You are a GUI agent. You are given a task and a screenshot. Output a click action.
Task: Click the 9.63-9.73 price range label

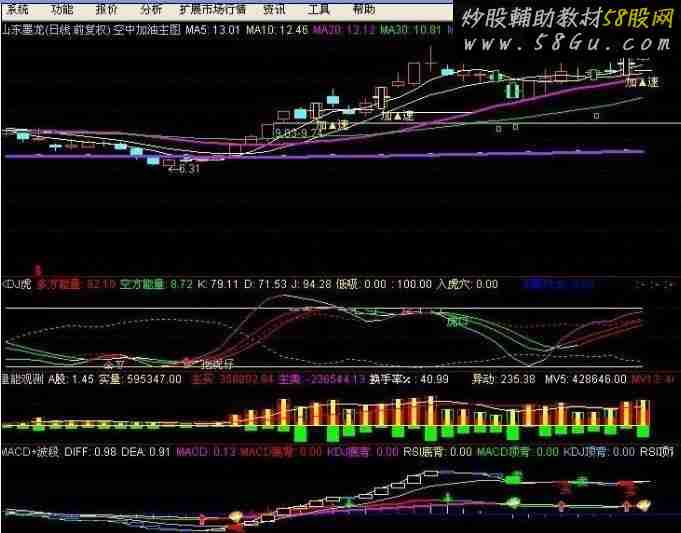(298, 132)
